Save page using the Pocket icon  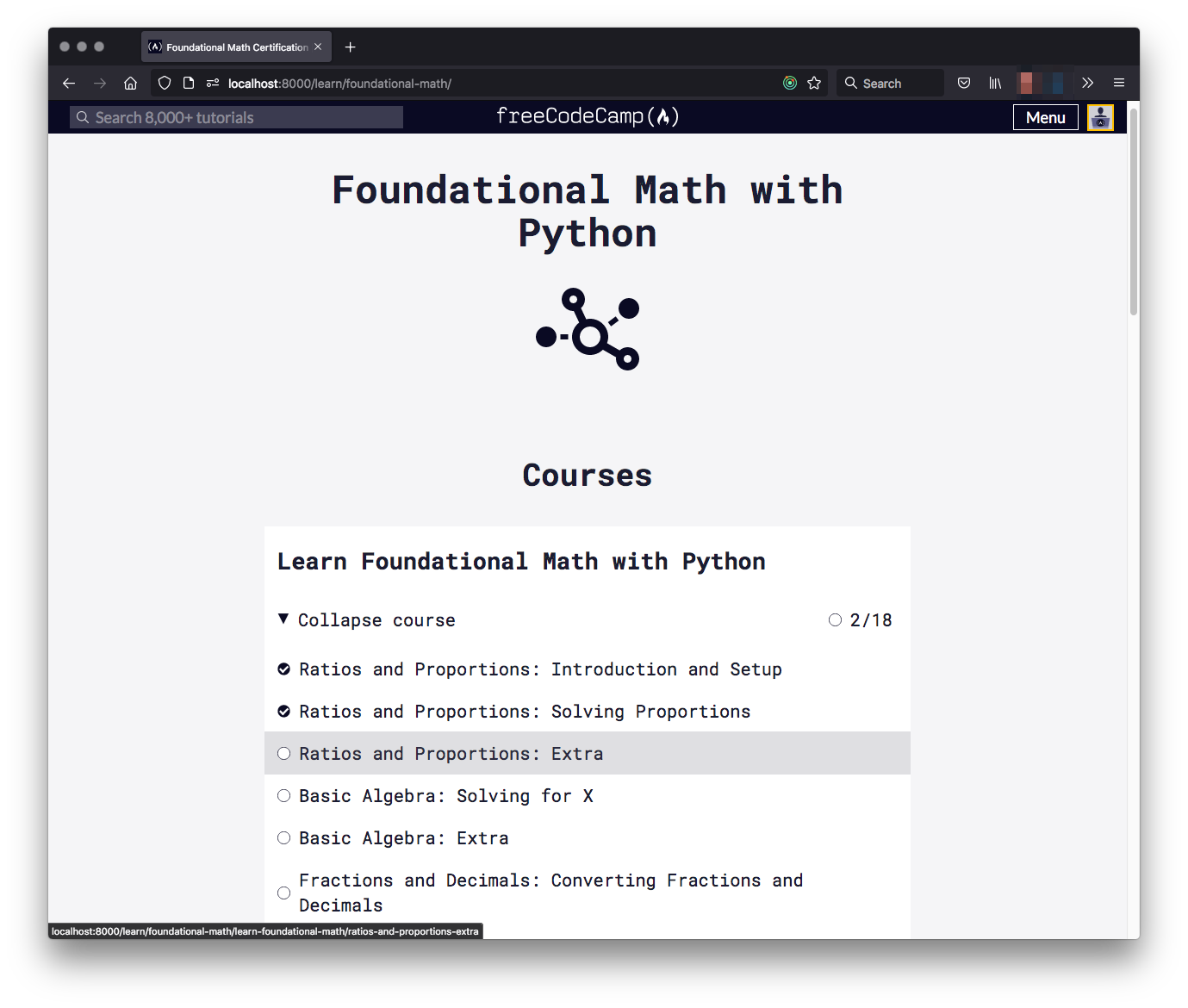[964, 83]
